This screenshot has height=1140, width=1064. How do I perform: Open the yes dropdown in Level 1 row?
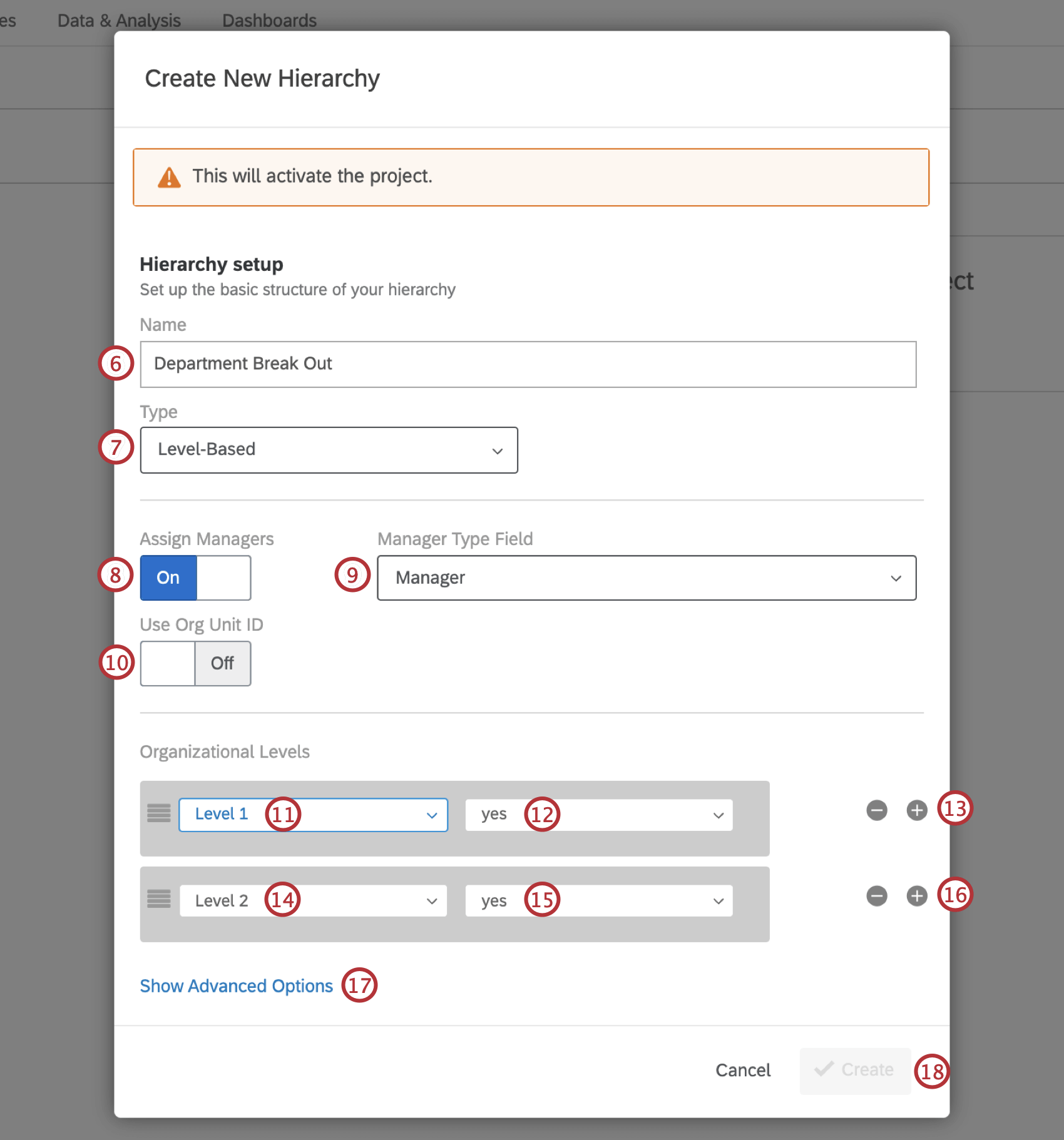(599, 815)
